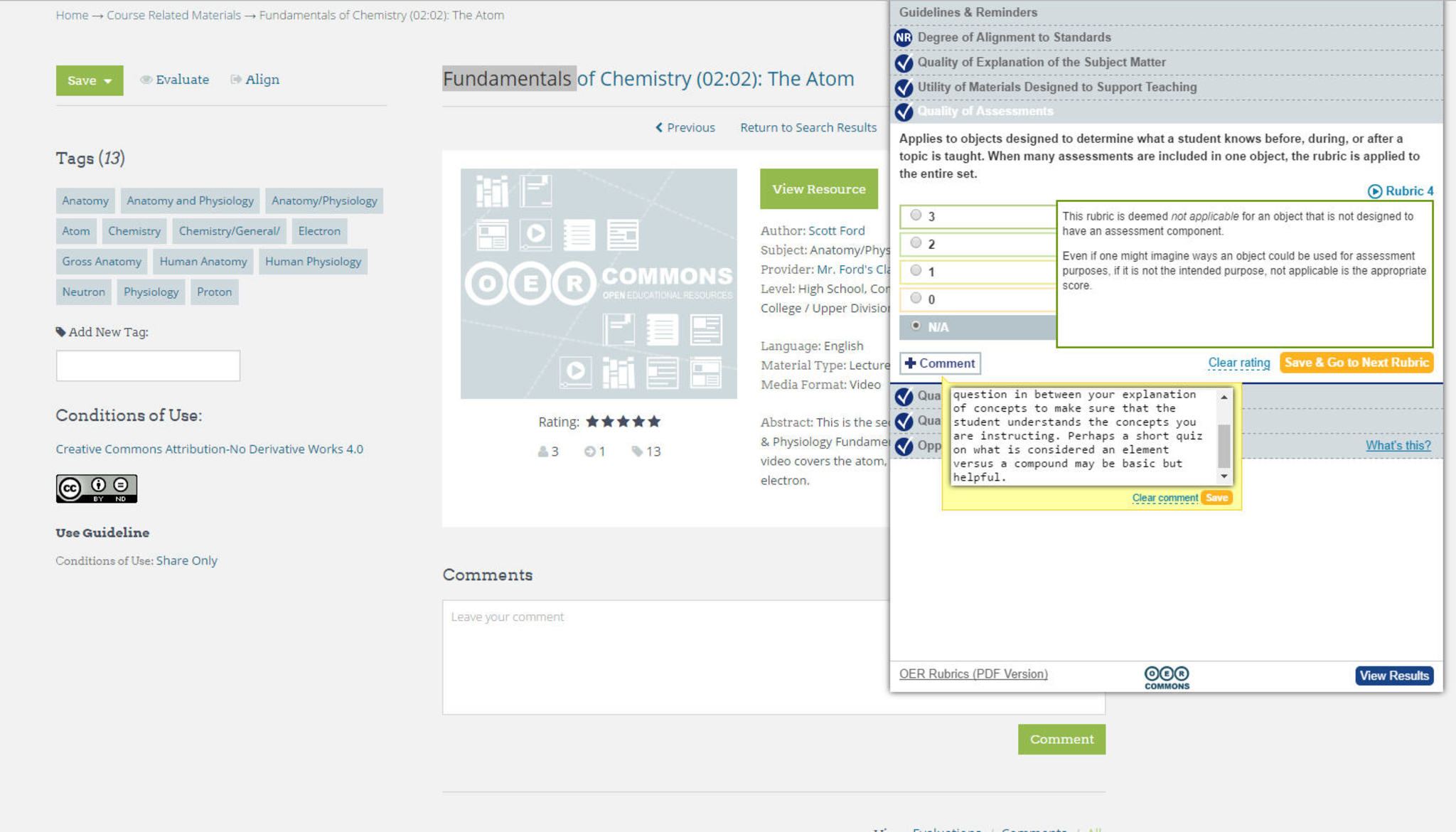1456x832 pixels.
Task: Expand the plus Comment box
Action: click(940, 363)
